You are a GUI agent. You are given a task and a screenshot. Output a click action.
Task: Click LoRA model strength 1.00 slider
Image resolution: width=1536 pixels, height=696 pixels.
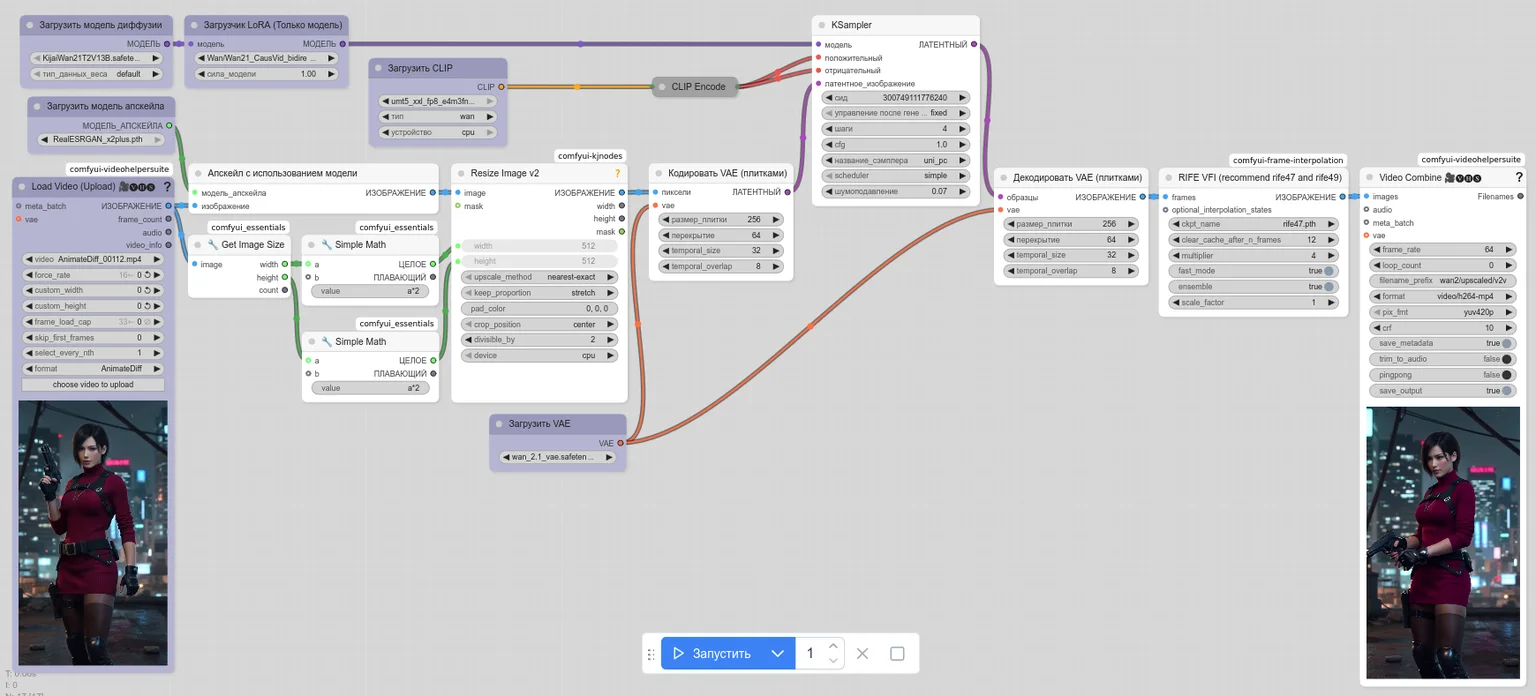tap(267, 74)
